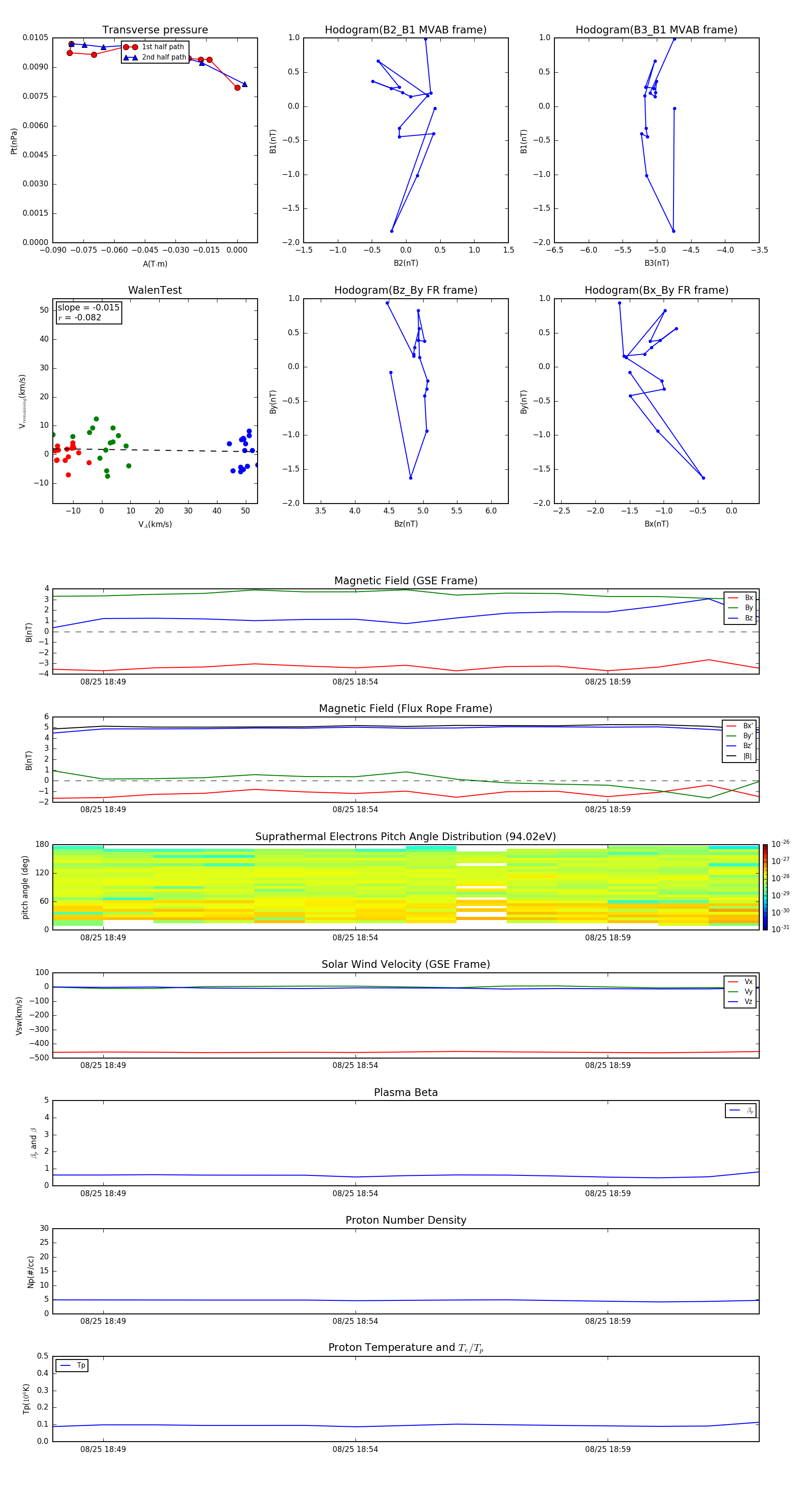Click the "WalenTest" plot title

tap(155, 290)
